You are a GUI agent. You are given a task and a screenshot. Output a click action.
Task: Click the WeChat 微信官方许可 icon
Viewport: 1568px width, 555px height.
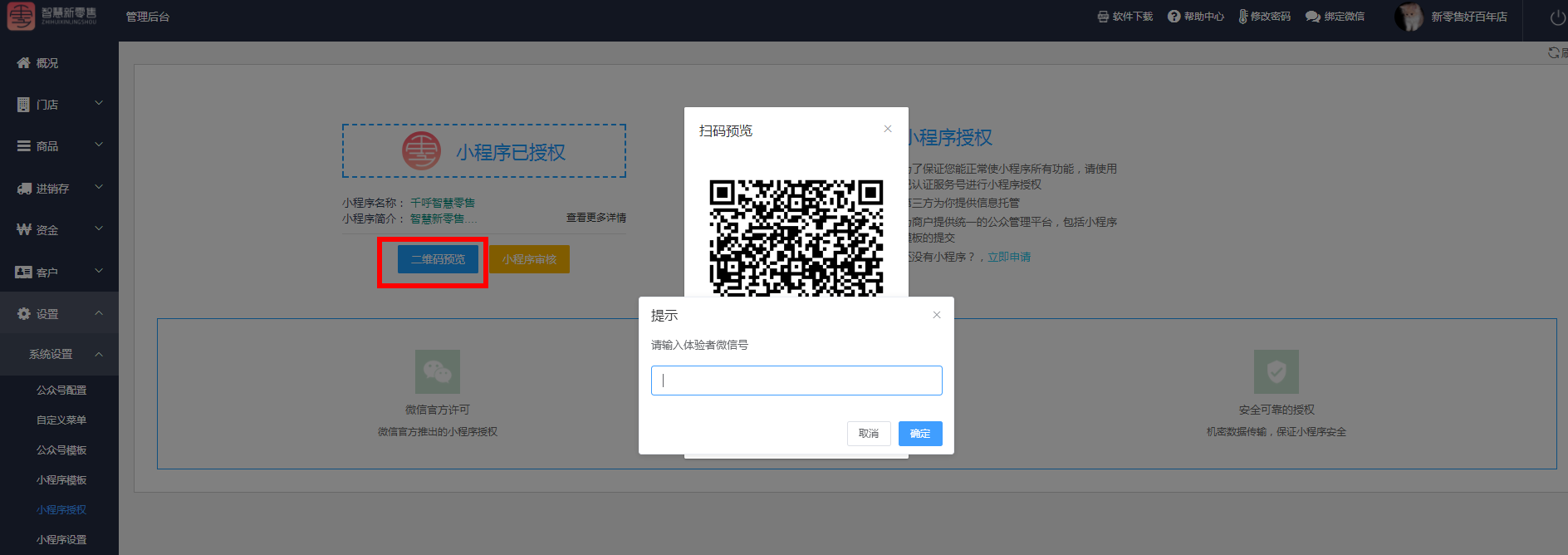438,371
